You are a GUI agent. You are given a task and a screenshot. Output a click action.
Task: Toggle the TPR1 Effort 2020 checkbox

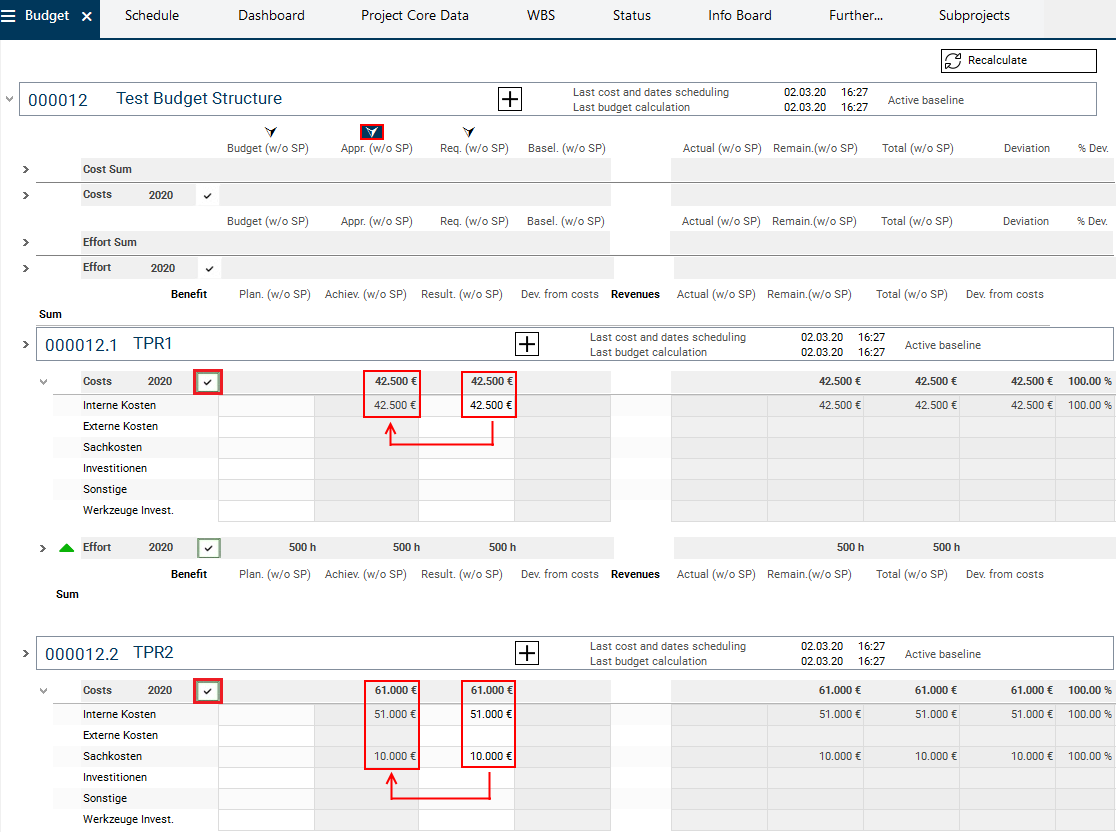click(209, 548)
